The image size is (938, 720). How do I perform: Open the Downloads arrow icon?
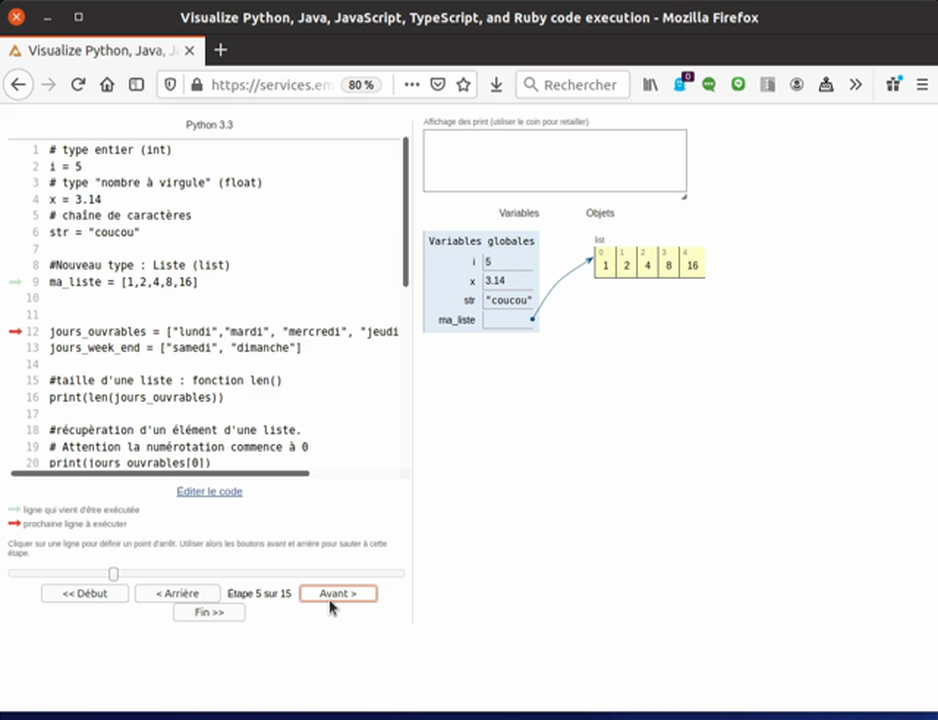(x=496, y=85)
